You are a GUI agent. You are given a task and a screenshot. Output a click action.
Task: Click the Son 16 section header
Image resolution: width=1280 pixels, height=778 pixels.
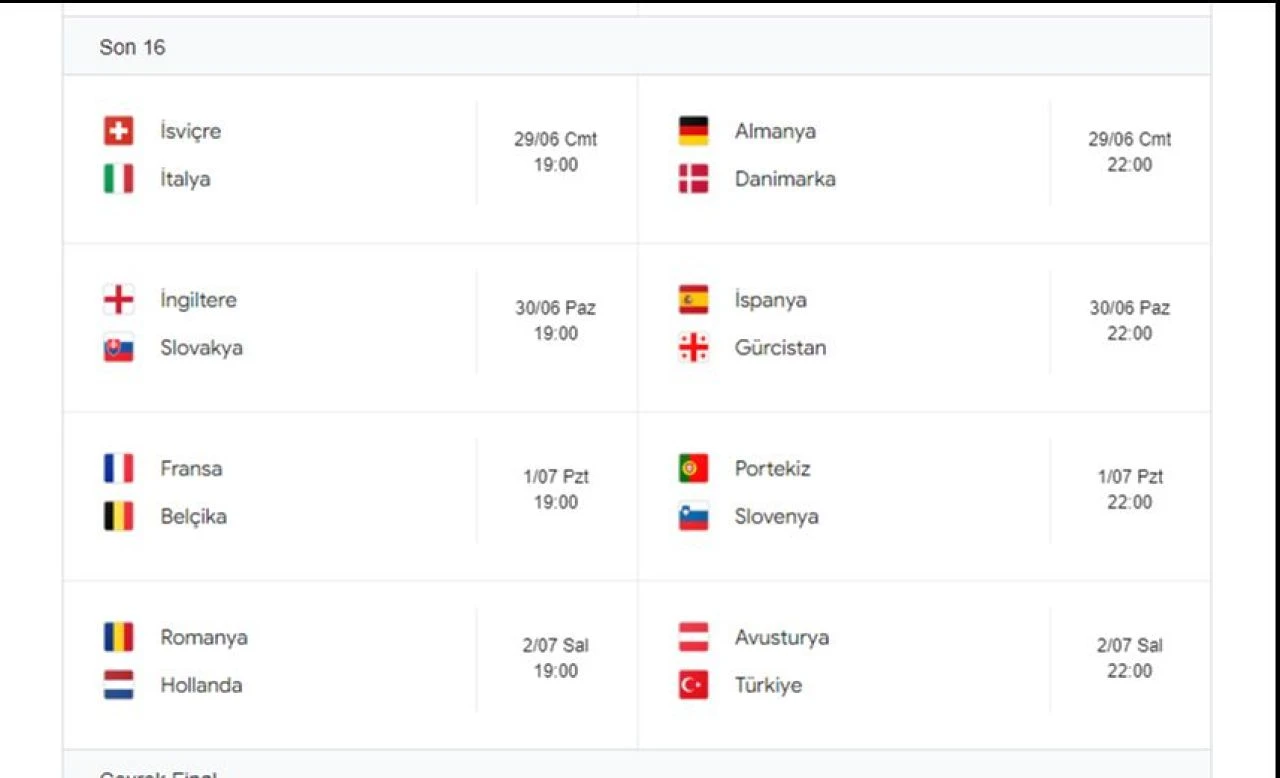(x=132, y=47)
